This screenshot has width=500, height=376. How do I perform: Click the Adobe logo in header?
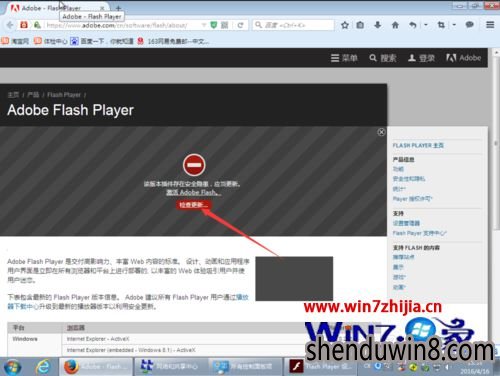point(463,58)
